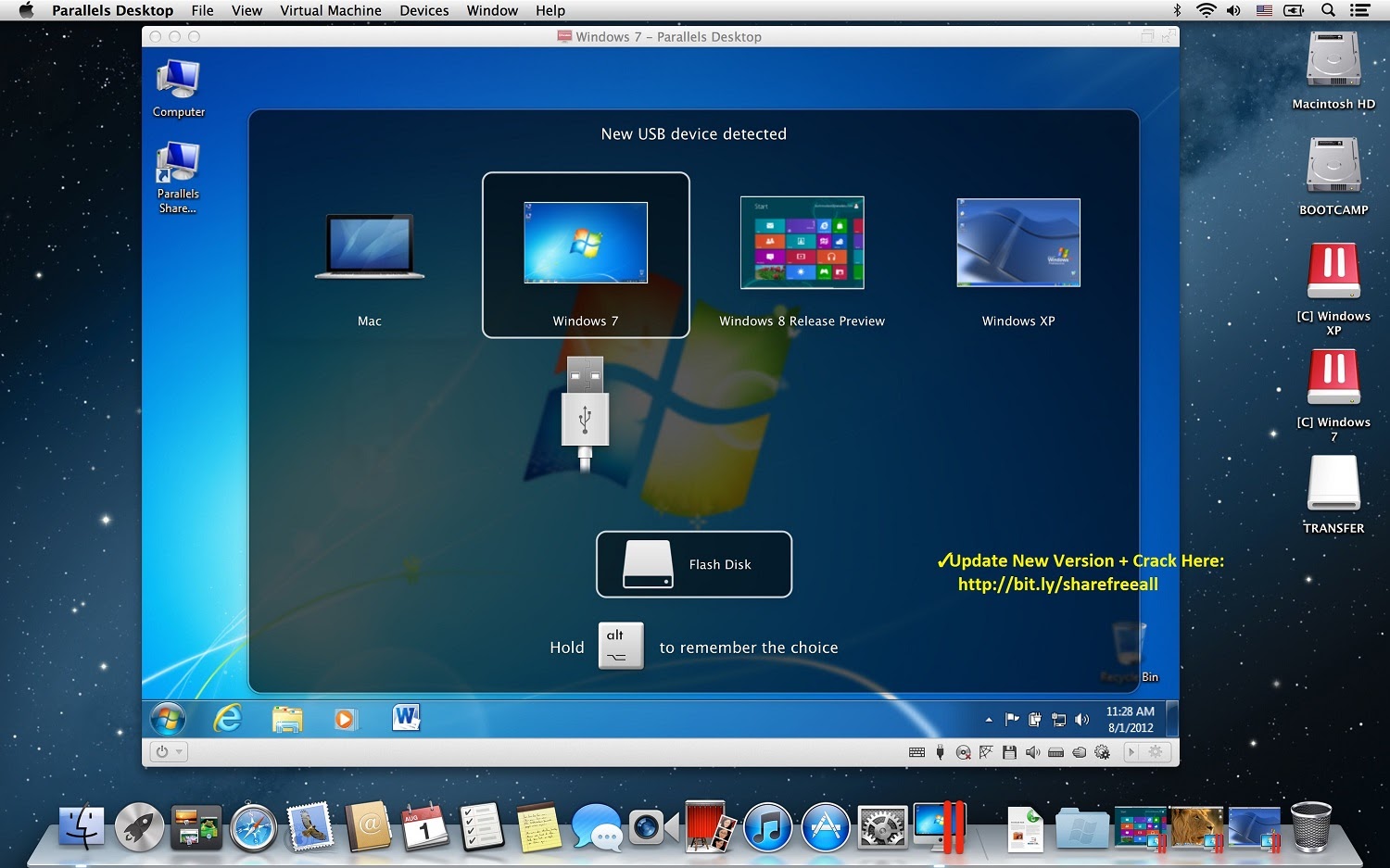Click the Windows volume speaker tray icon
This screenshot has height=868, width=1390.
point(1081,720)
